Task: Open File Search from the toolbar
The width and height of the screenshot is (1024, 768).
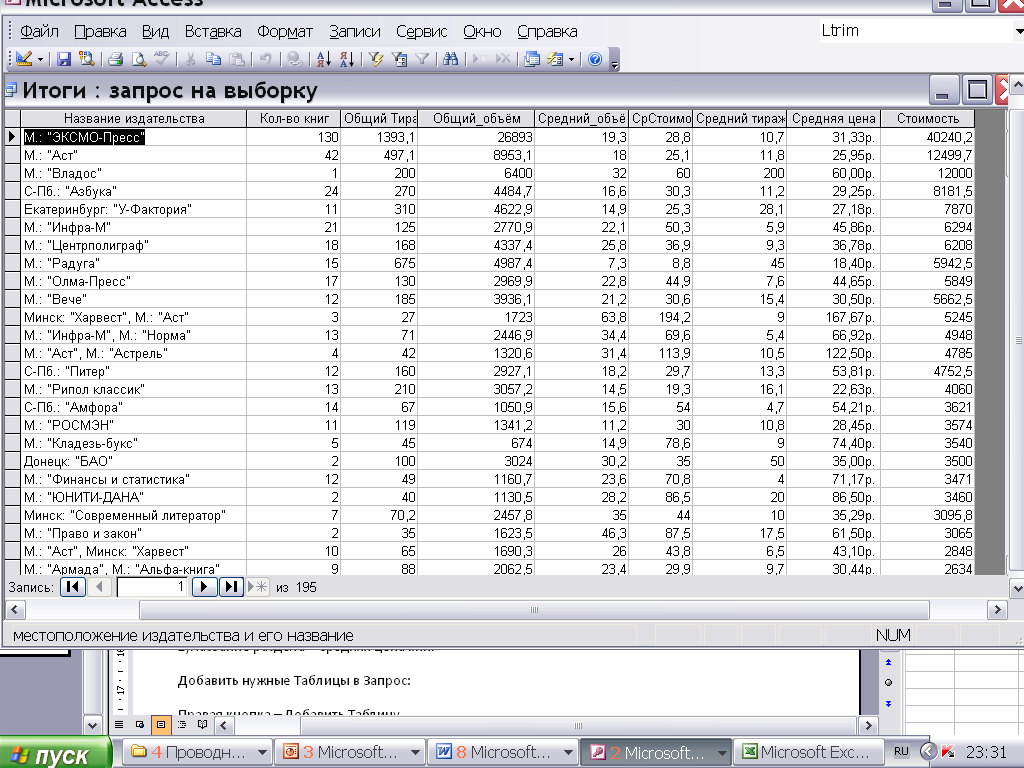Action: click(x=86, y=59)
